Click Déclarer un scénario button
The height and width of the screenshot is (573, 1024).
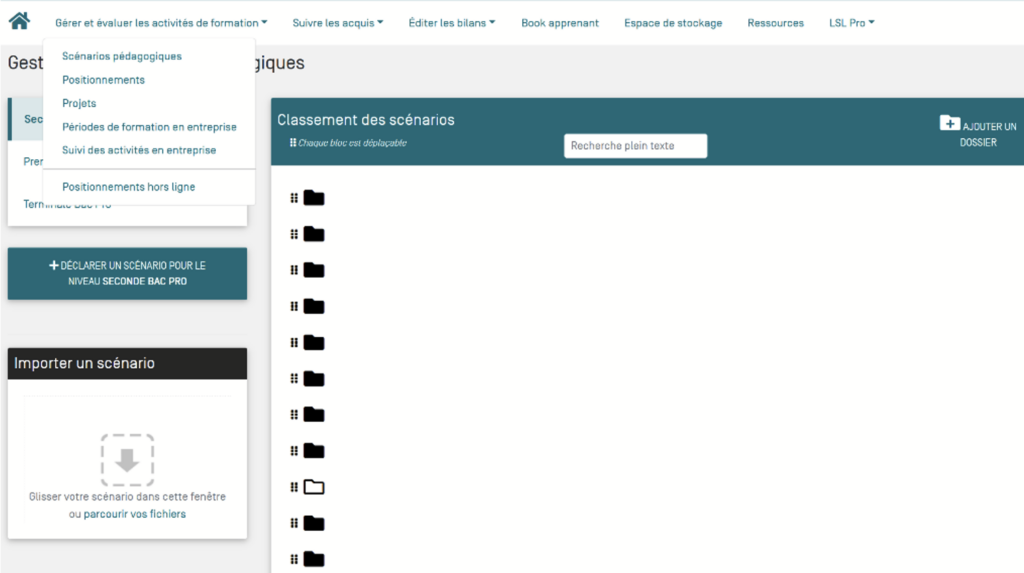pyautogui.click(x=127, y=273)
